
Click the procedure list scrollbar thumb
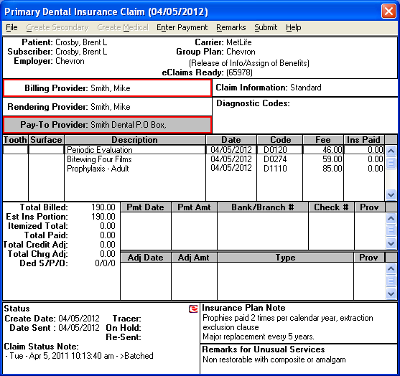pos(391,163)
